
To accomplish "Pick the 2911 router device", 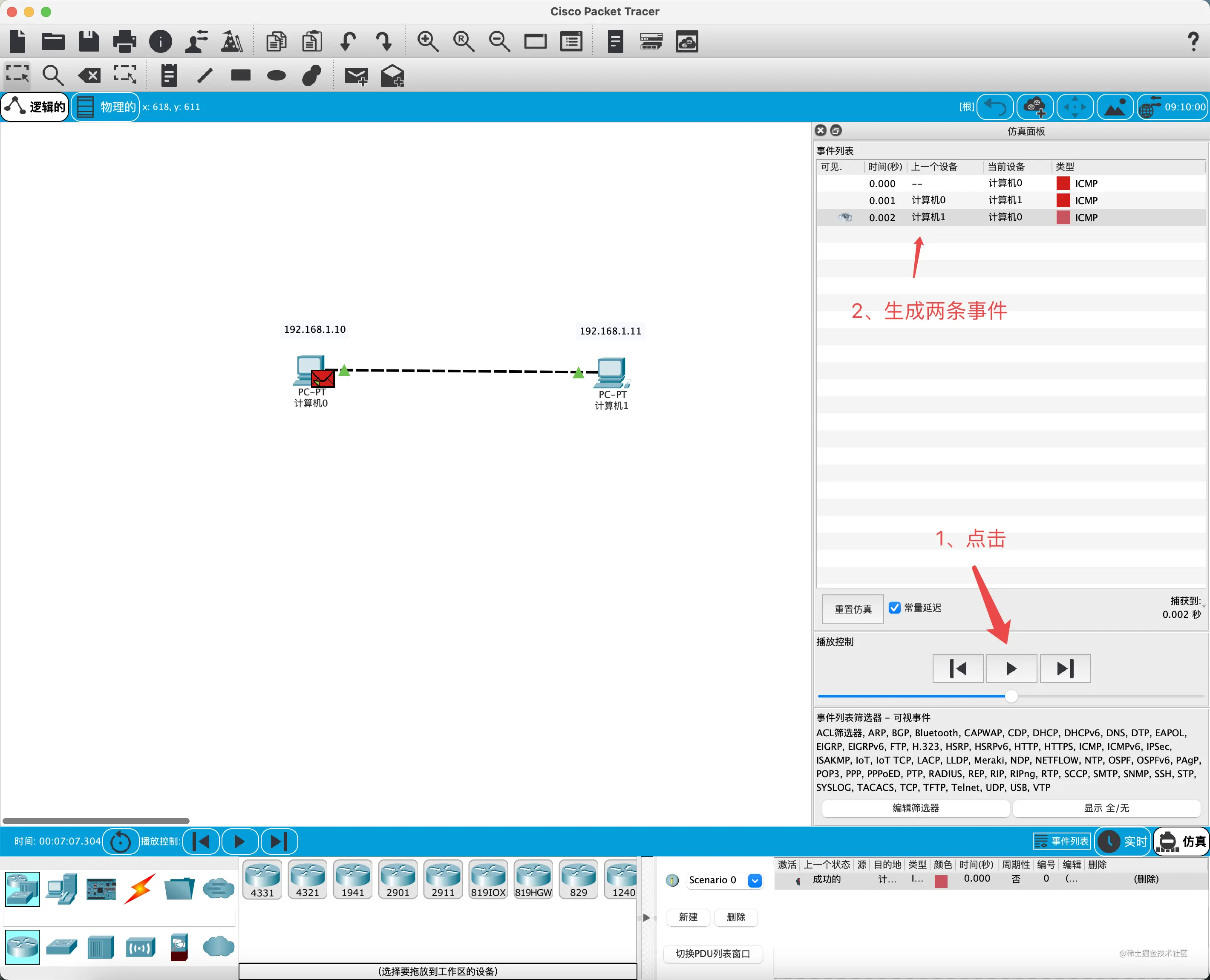I will pyautogui.click(x=443, y=879).
